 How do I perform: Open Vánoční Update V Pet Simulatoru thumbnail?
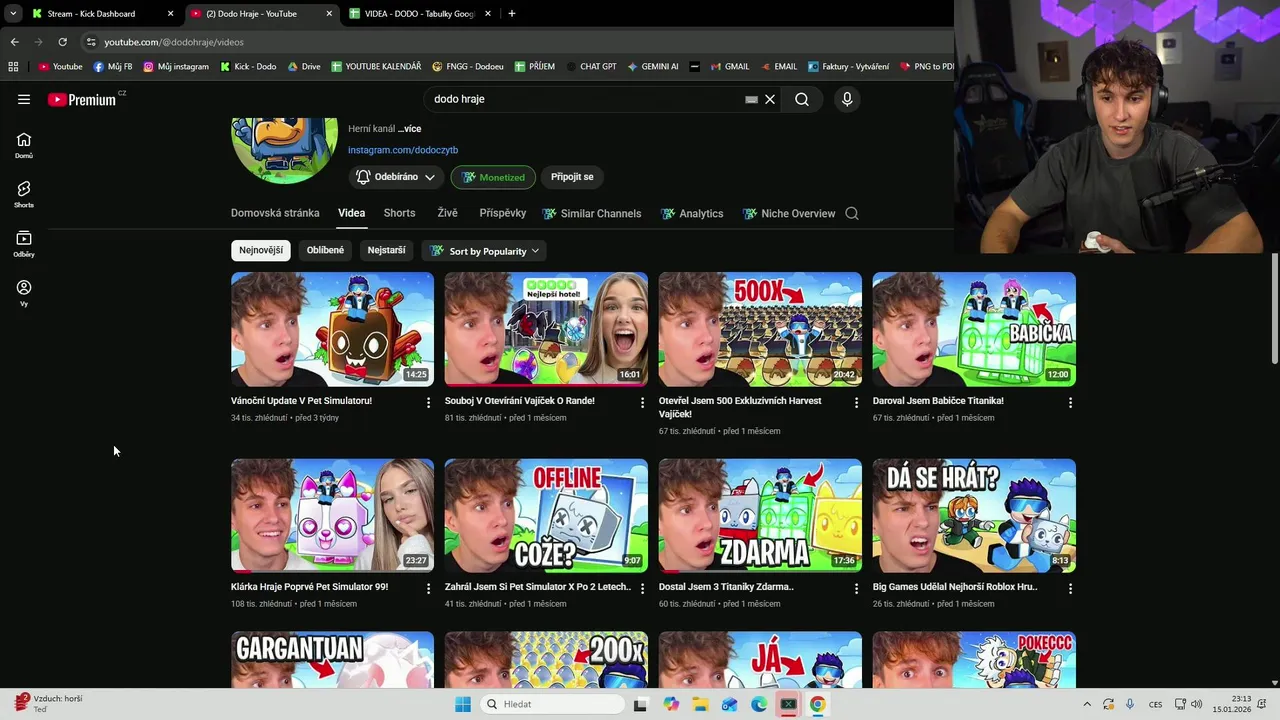332,329
